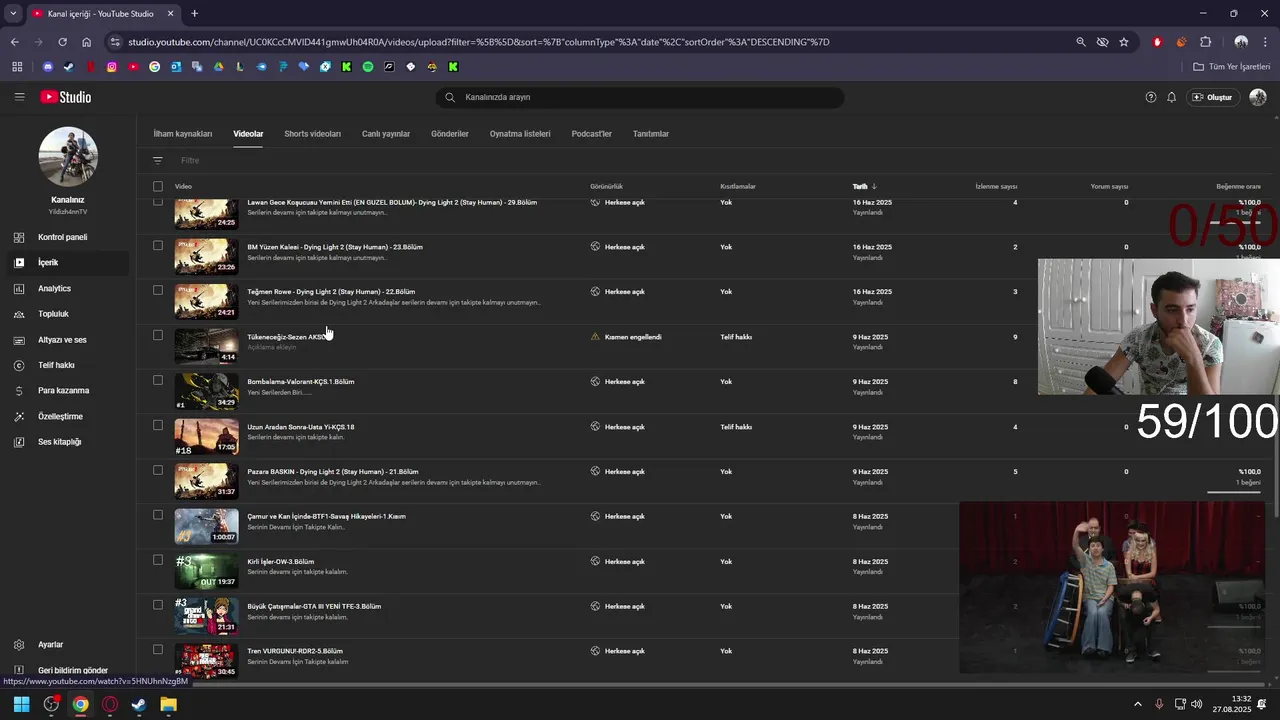Check the box for Çamur ve Kan İçinde-BTF1
The width and height of the screenshot is (1280, 720).
tap(157, 515)
